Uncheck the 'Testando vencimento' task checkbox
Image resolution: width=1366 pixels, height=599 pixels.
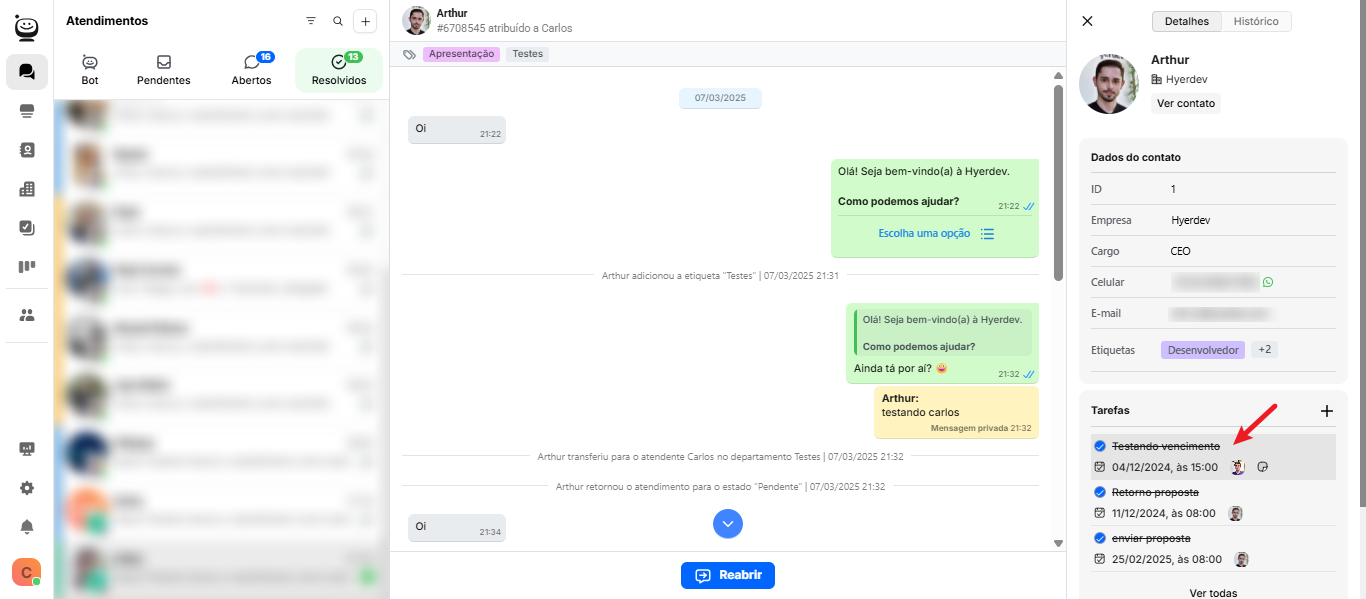[x=1100, y=446]
